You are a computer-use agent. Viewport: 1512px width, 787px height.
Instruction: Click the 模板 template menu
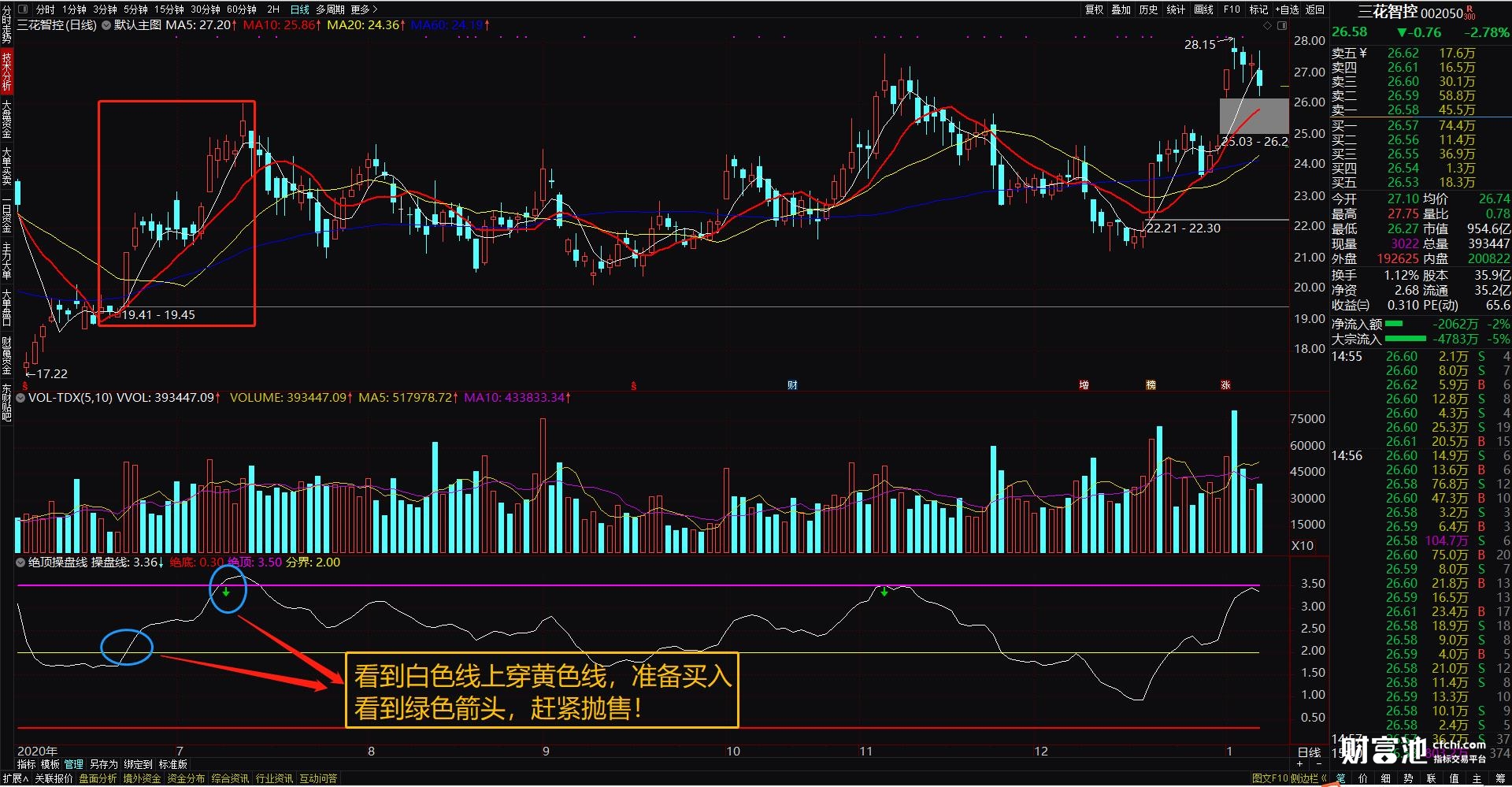coord(50,764)
